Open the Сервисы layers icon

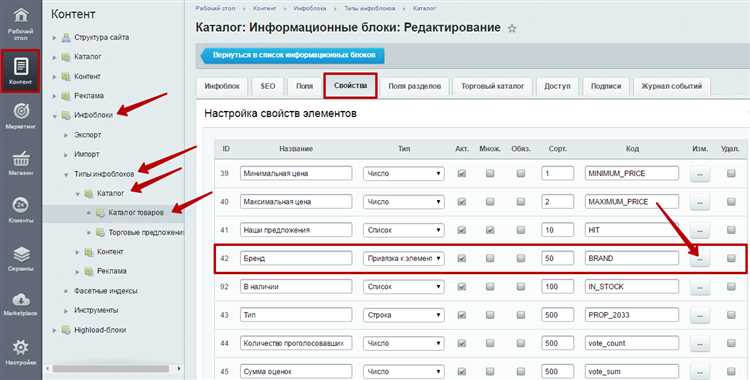pos(21,254)
